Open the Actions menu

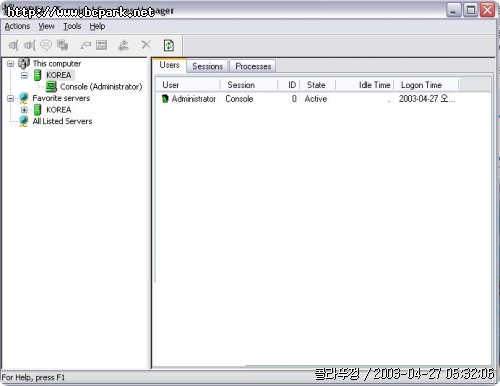point(17,26)
